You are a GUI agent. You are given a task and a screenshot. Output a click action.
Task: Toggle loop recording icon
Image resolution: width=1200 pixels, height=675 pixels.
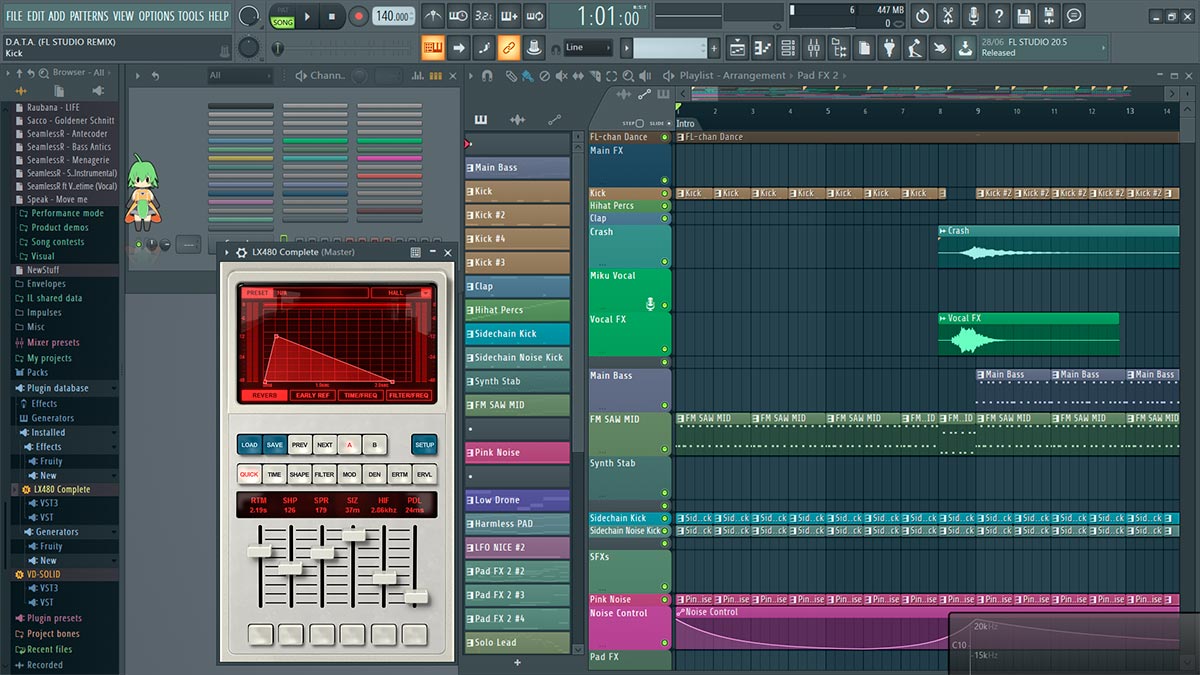(535, 16)
